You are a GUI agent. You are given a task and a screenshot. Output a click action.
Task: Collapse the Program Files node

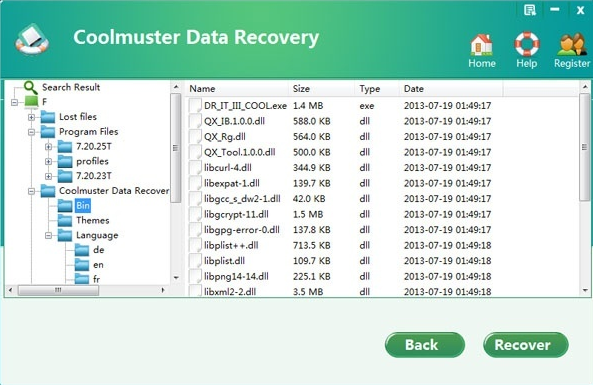point(31,132)
